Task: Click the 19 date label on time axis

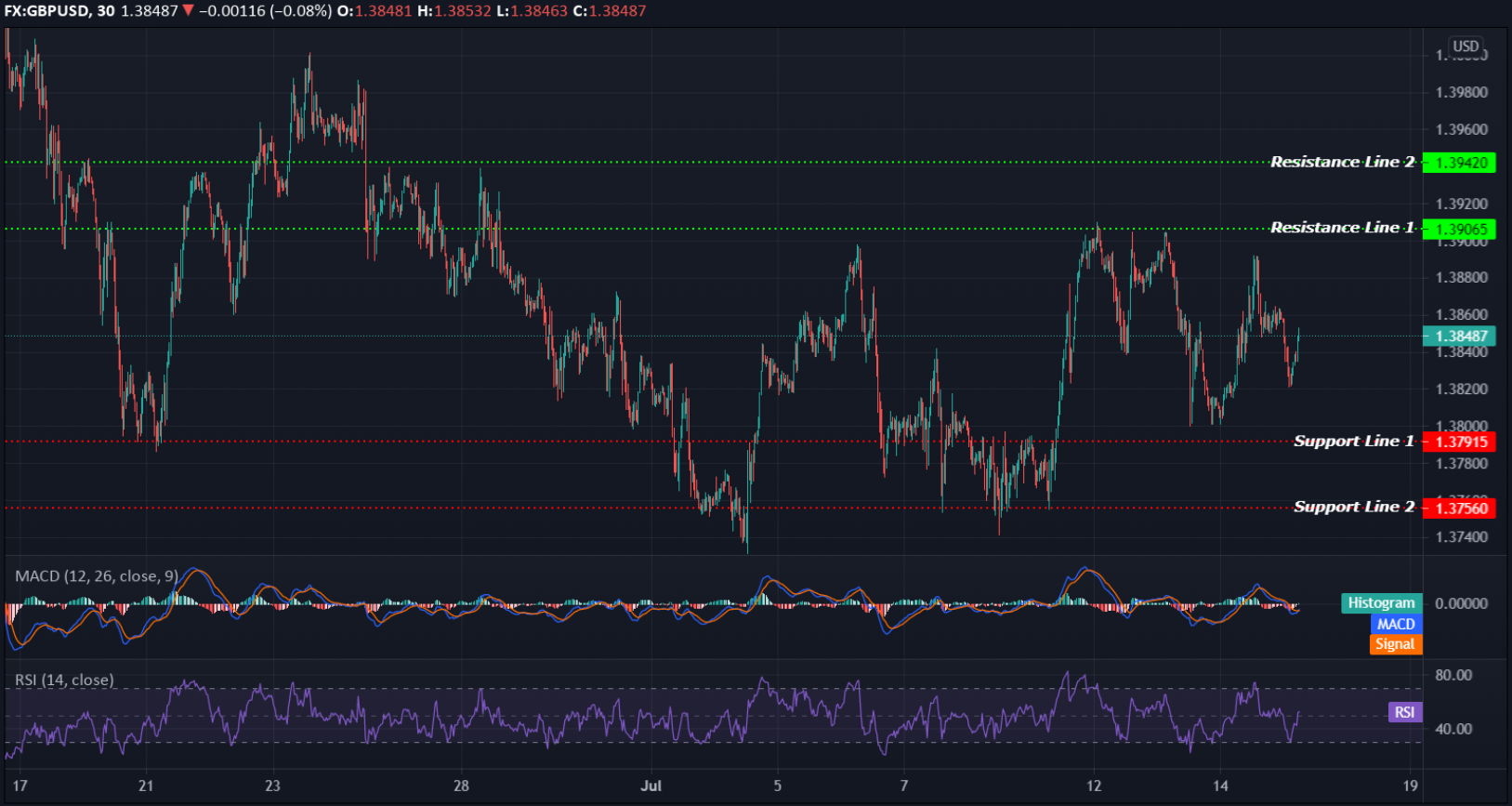Action: (1410, 786)
